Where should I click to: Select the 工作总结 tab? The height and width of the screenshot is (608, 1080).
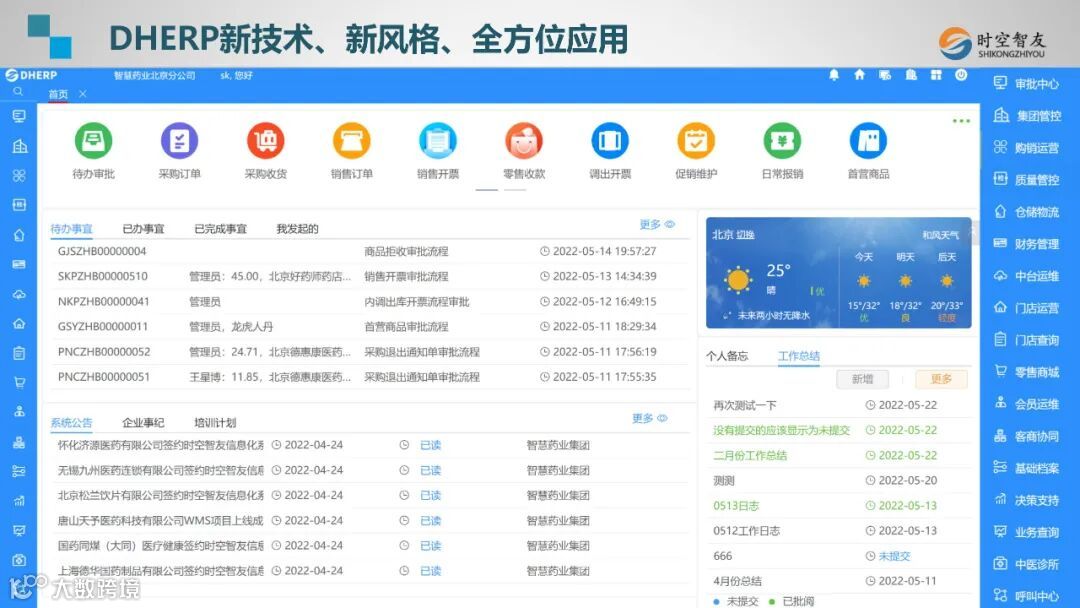click(799, 356)
